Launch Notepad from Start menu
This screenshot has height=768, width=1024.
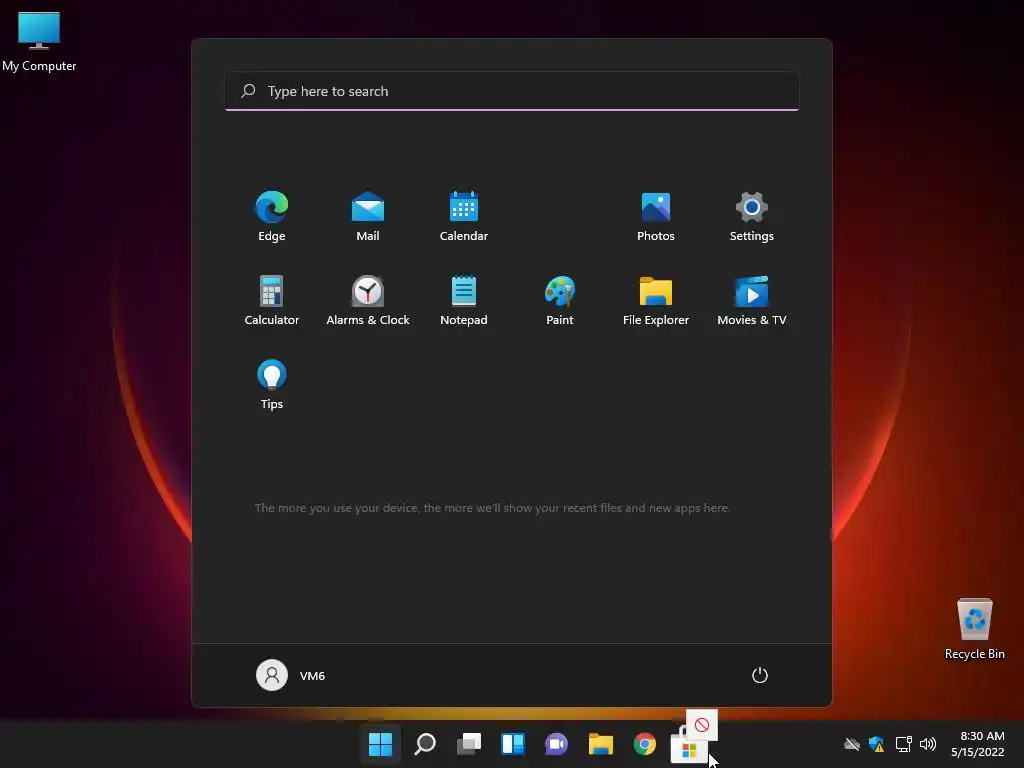464,301
